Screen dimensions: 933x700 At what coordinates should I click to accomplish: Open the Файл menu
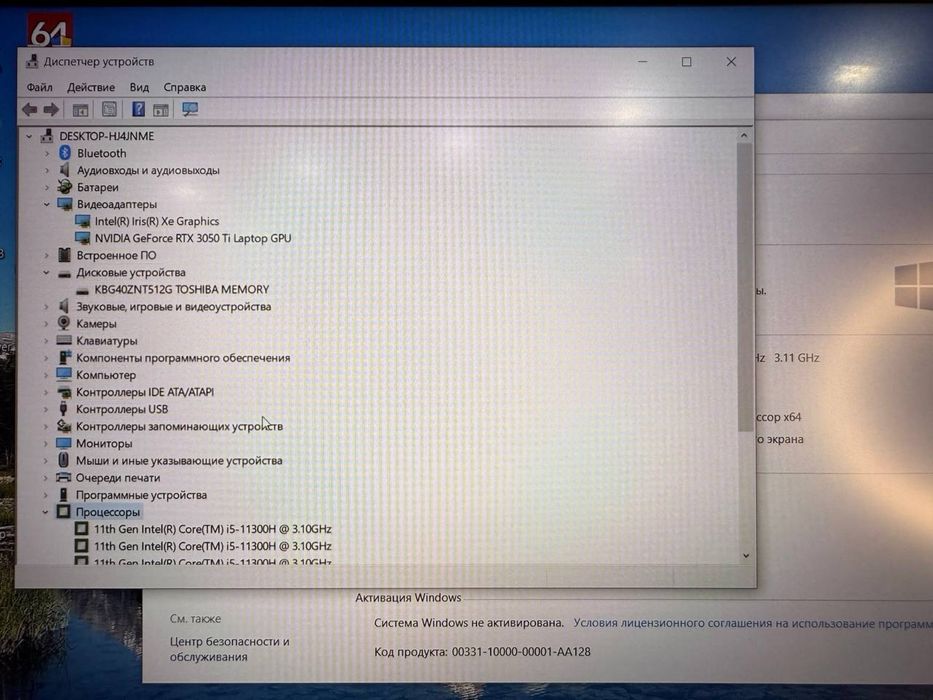tap(39, 88)
